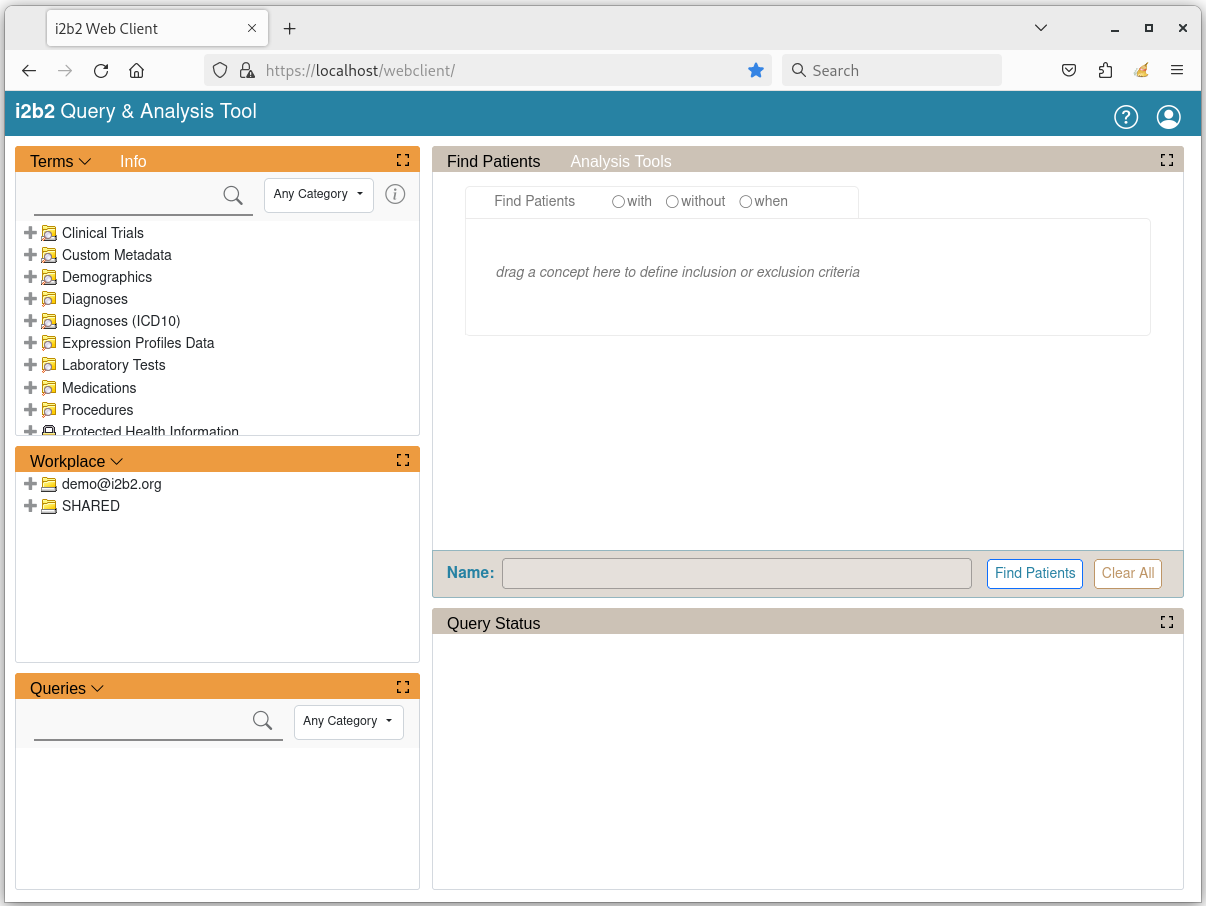Select the i2b2 Web Client browser tab

157,28
